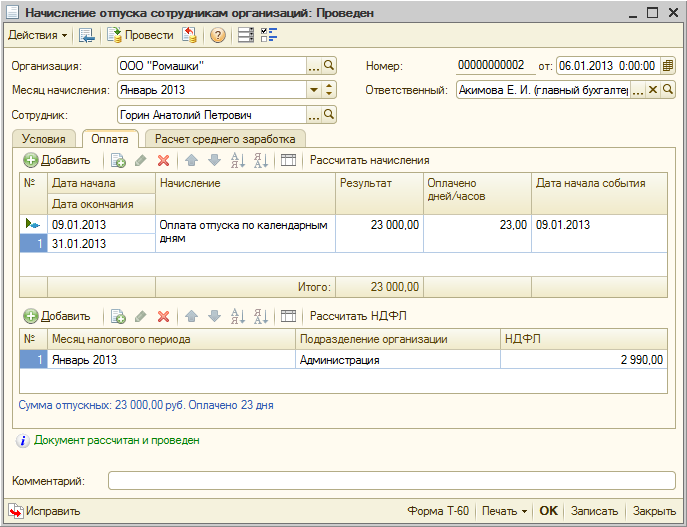Clear the Ответственный field with X
The image size is (687, 527).
tap(653, 90)
